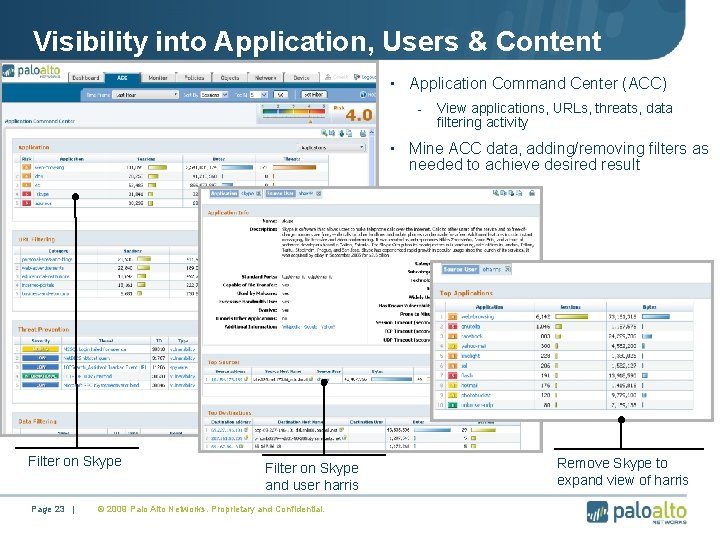Click the informational severity badge
This screenshot has height=540, width=720.
coord(40,377)
